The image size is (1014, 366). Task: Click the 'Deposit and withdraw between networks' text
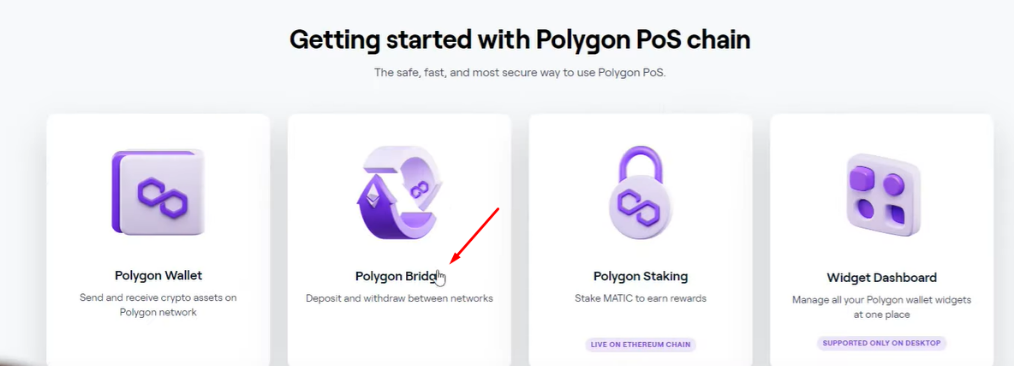tap(399, 299)
